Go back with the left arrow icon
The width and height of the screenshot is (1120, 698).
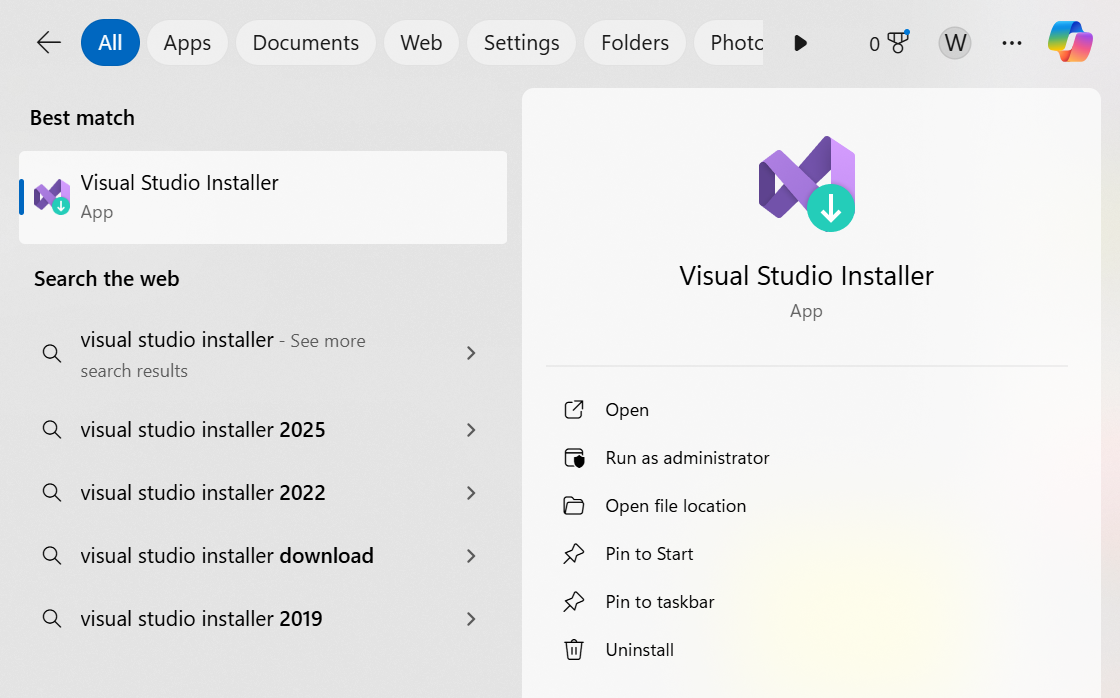(49, 43)
